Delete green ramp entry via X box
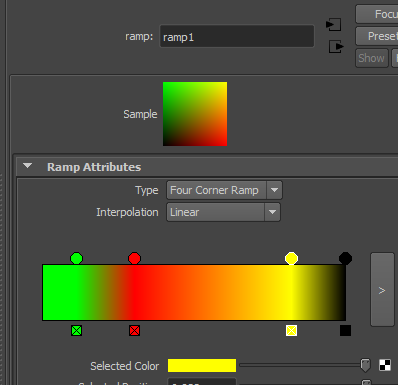 (77, 331)
